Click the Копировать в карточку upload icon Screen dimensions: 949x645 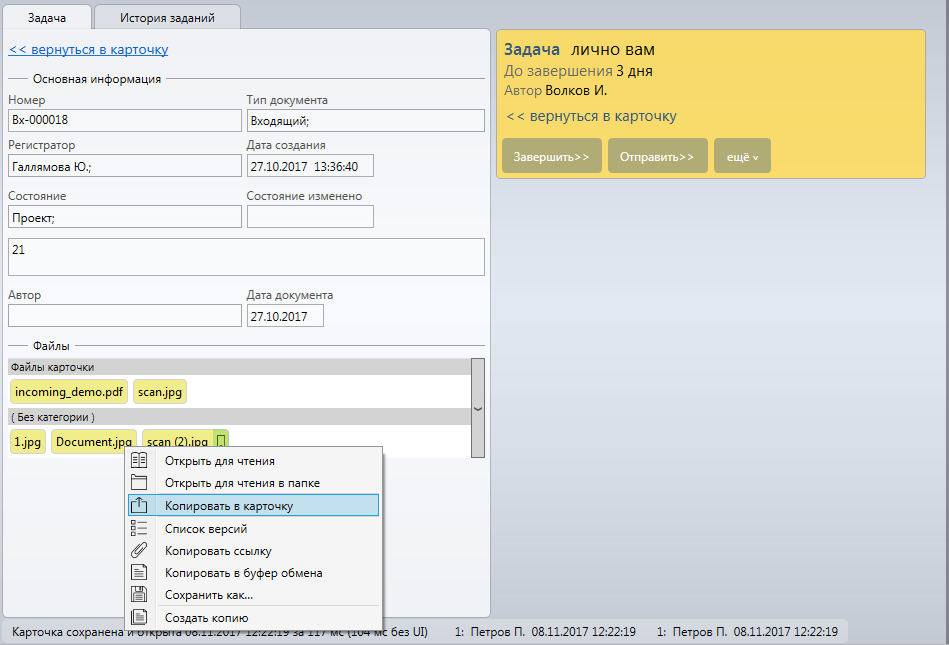pos(140,505)
